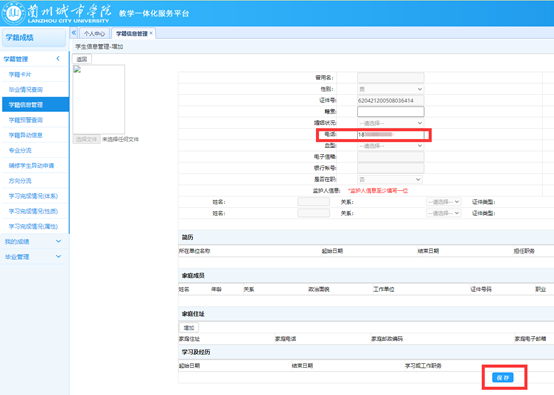Click the 增加 button under 家庭住址
The image size is (554, 395).
coord(189,328)
